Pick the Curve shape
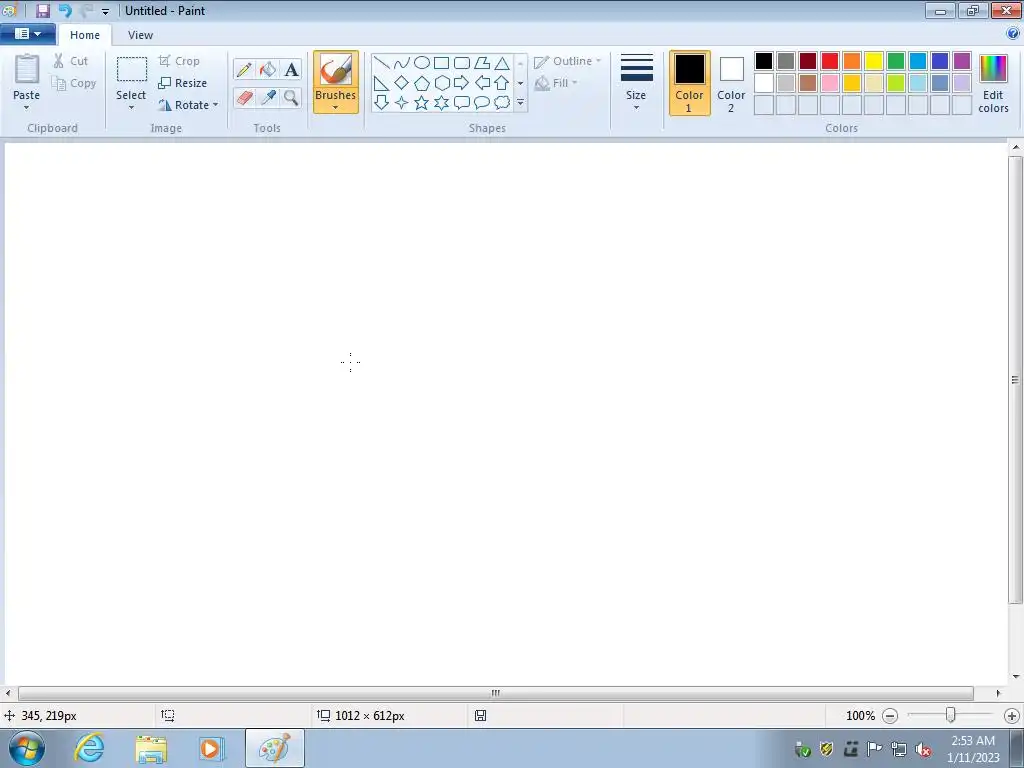Viewport: 1024px width, 768px height. click(402, 63)
